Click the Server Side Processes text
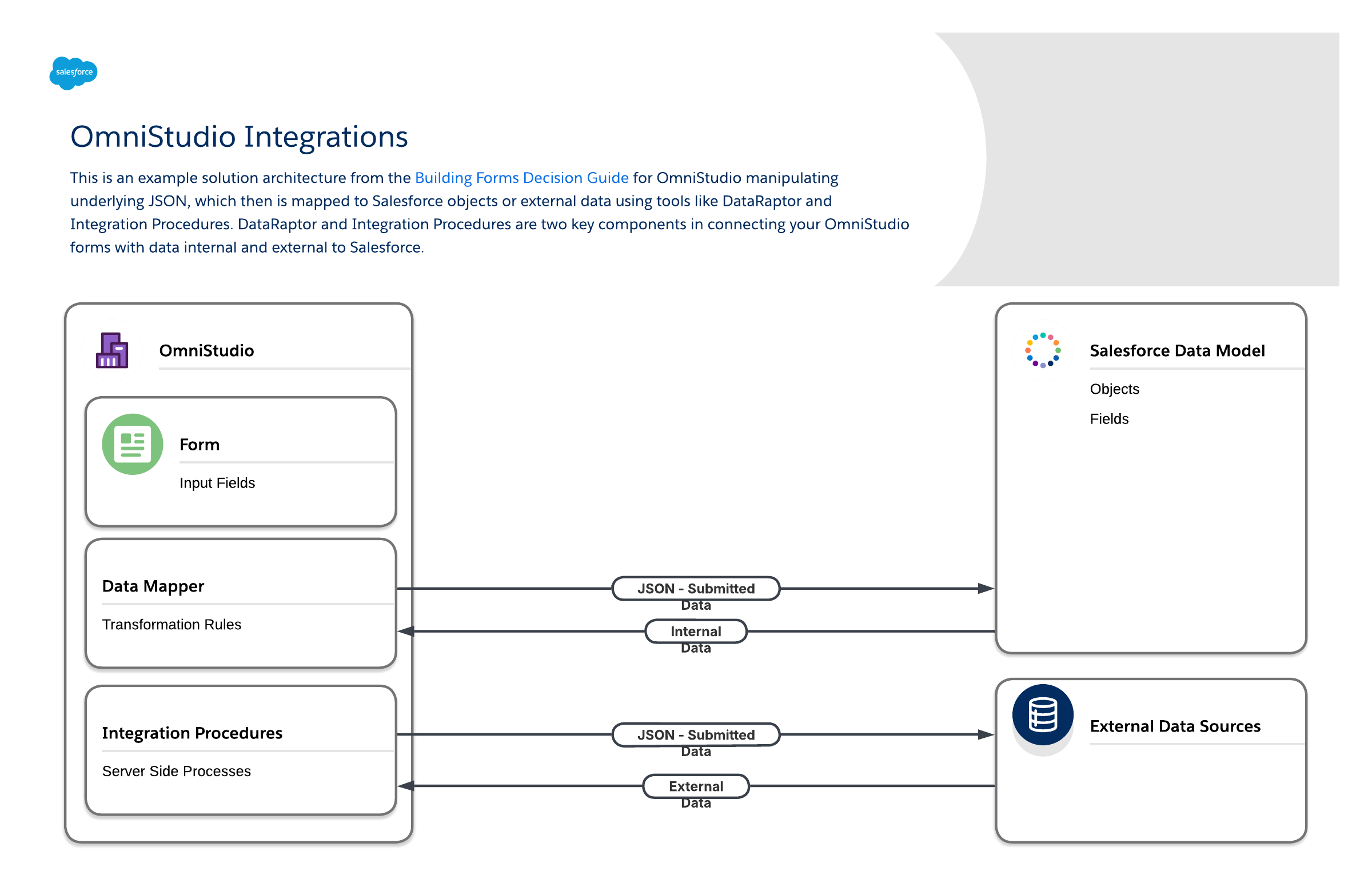Screen dimensions: 1372x875 tap(176, 771)
